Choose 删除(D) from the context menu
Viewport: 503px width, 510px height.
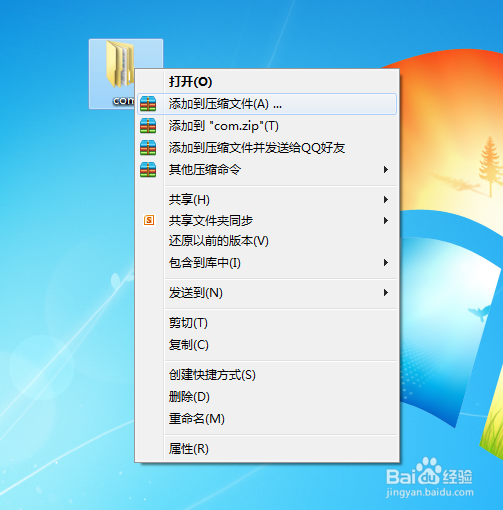pyautogui.click(x=267, y=397)
